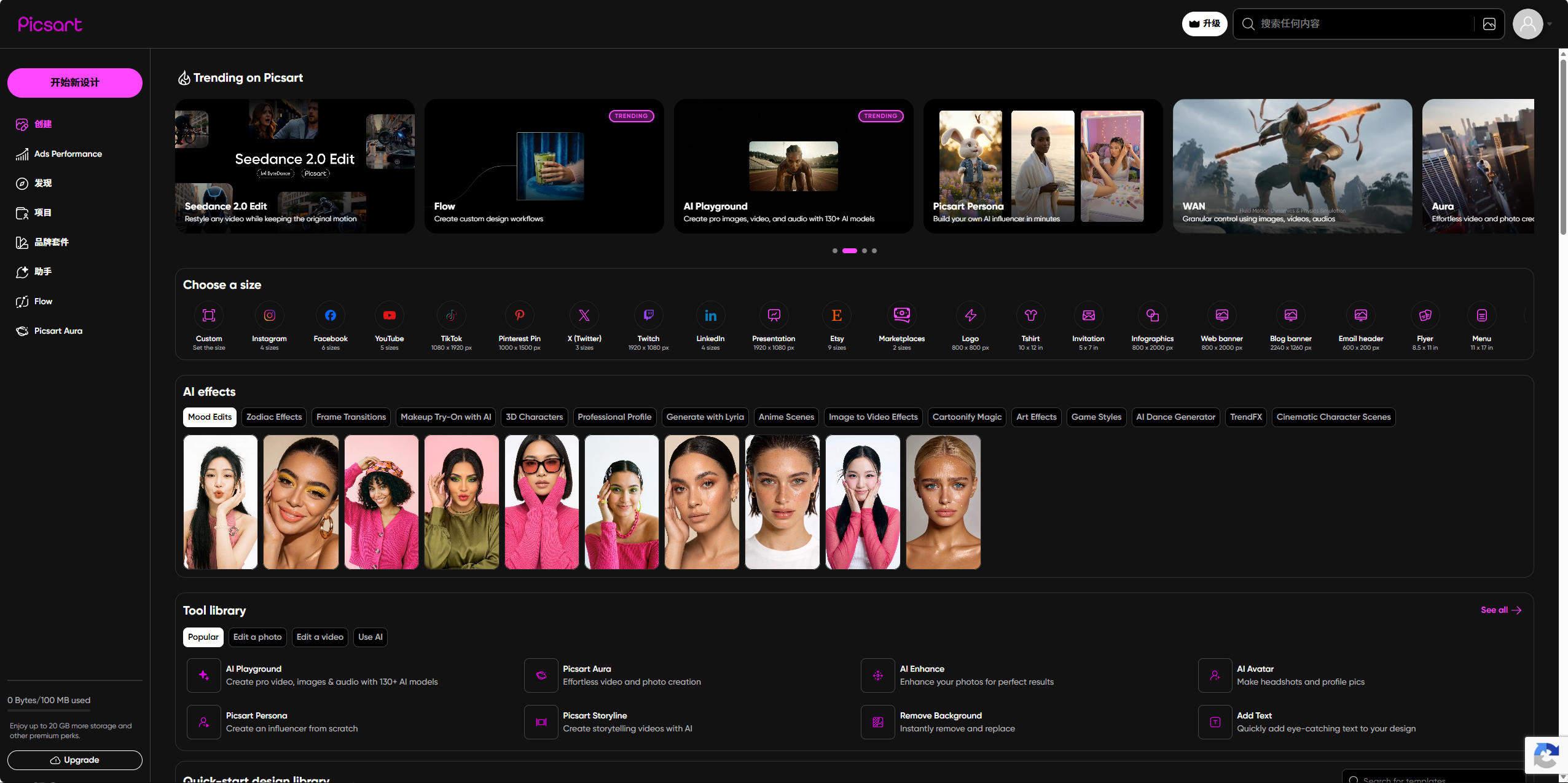Select the Flyer size icon

[x=1425, y=315]
